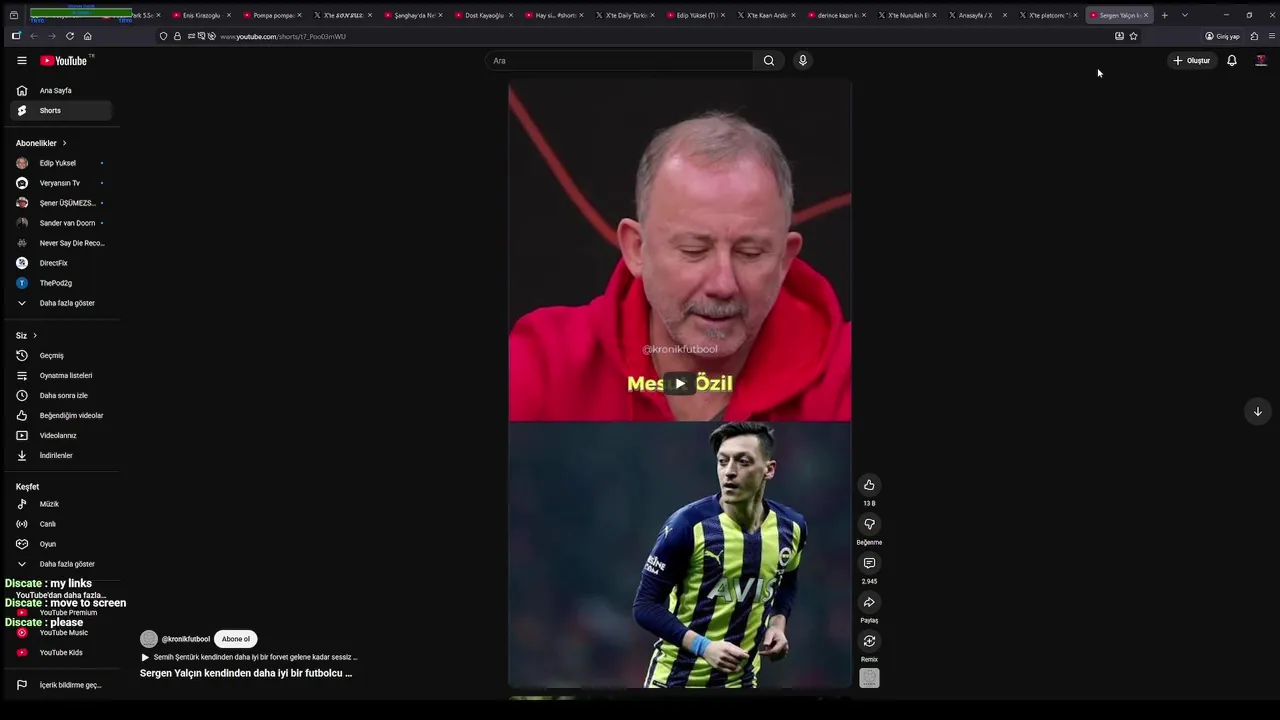Open Oynatma listeleri
This screenshot has width=1280, height=720.
tap(60, 375)
